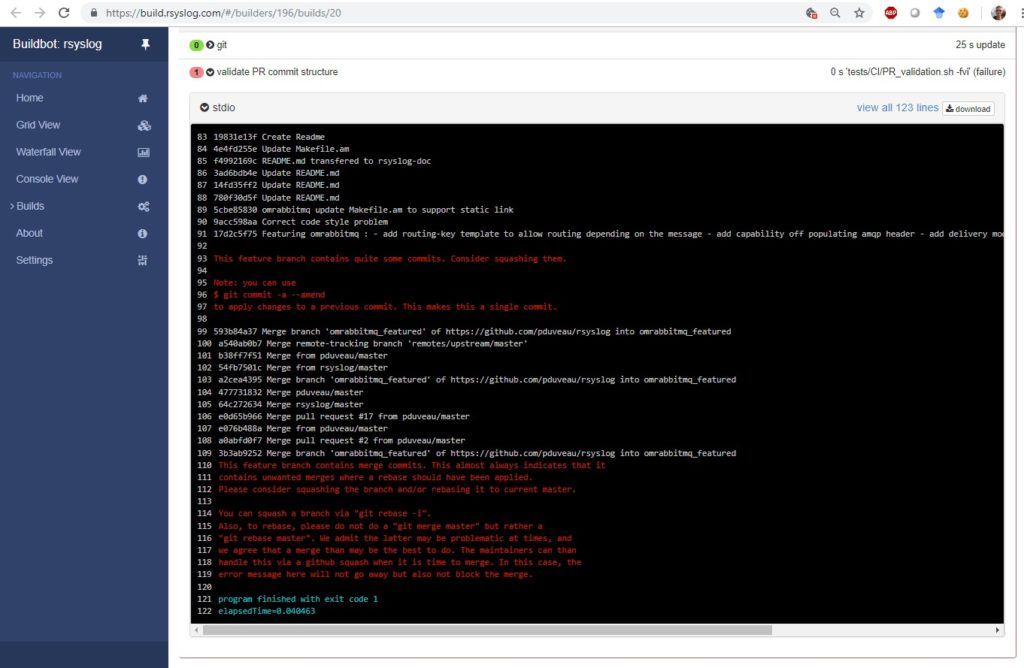The width and height of the screenshot is (1024, 668).
Task: Click the gray circle extension icon
Action: (x=915, y=13)
